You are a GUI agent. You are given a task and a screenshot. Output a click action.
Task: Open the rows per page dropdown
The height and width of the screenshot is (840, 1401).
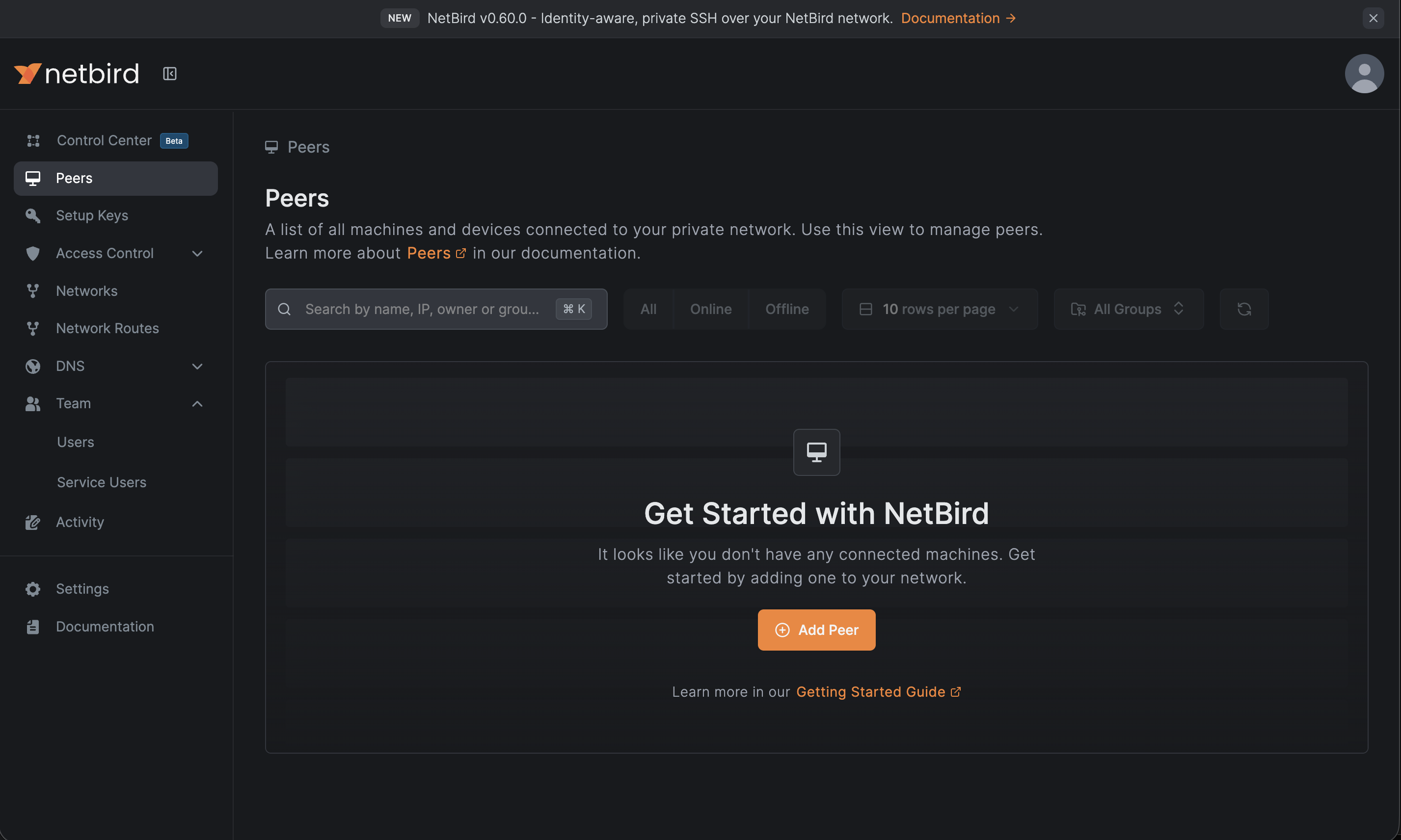pos(939,309)
